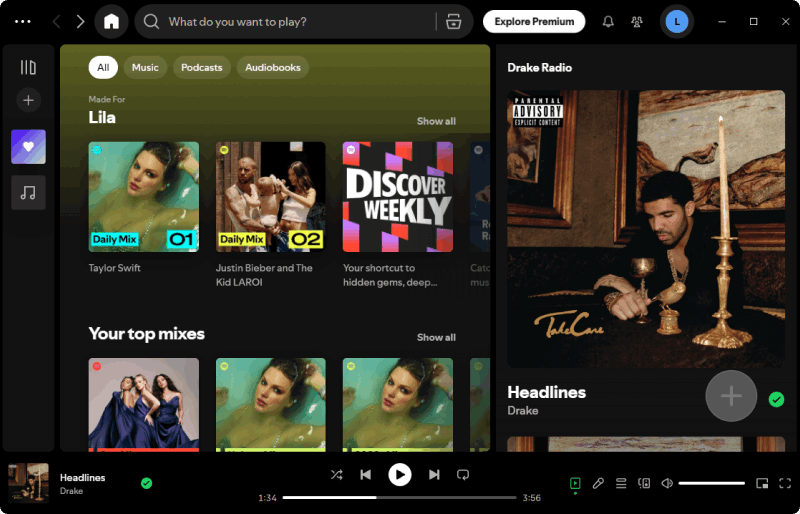This screenshot has height=514, width=800.
Task: Open the Home button
Action: pos(111,21)
